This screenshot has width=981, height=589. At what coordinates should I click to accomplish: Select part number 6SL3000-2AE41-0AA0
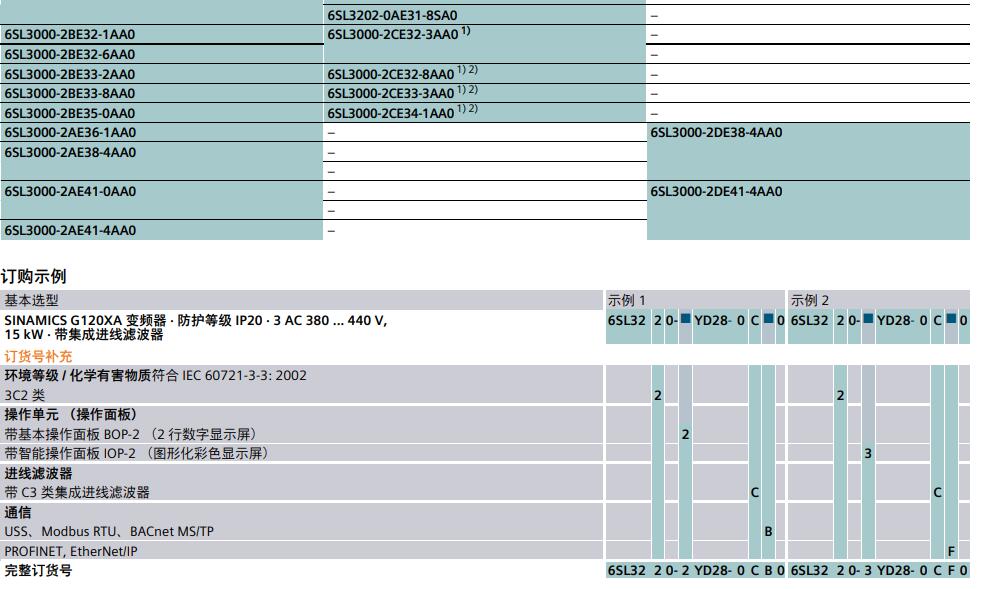(x=70, y=192)
